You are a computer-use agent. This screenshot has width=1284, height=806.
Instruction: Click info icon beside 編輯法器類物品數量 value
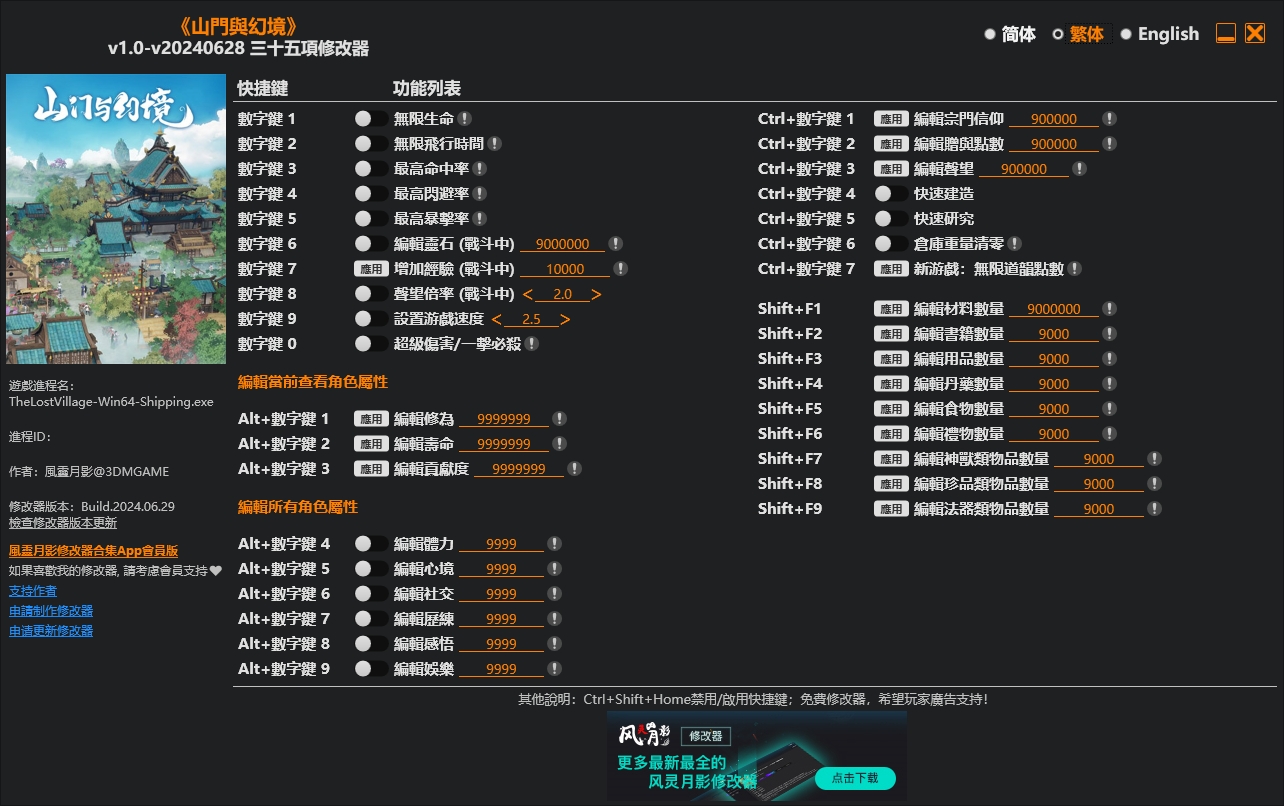tap(1155, 509)
